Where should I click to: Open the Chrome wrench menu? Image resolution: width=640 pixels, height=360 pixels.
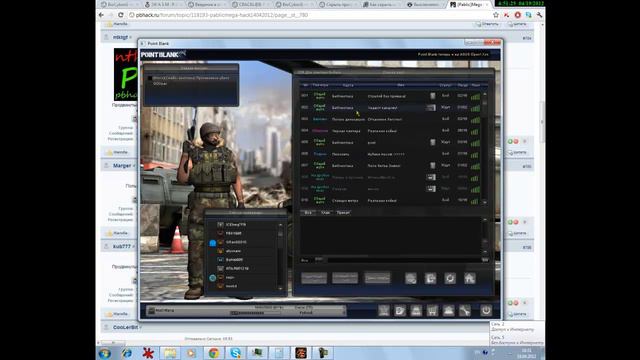[x=539, y=15]
